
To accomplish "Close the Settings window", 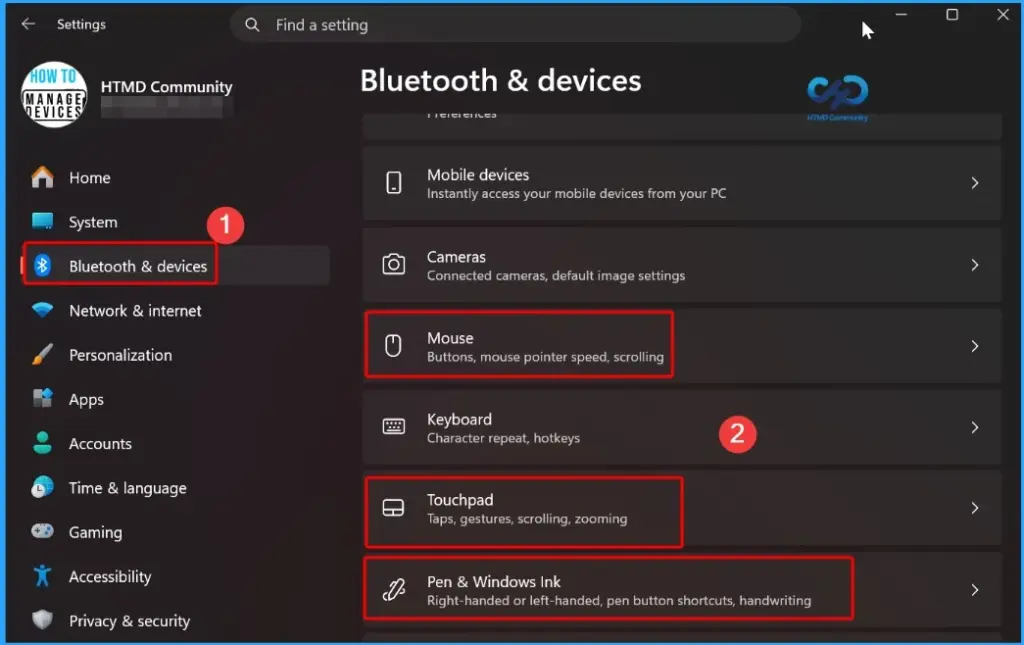I will [x=1003, y=14].
